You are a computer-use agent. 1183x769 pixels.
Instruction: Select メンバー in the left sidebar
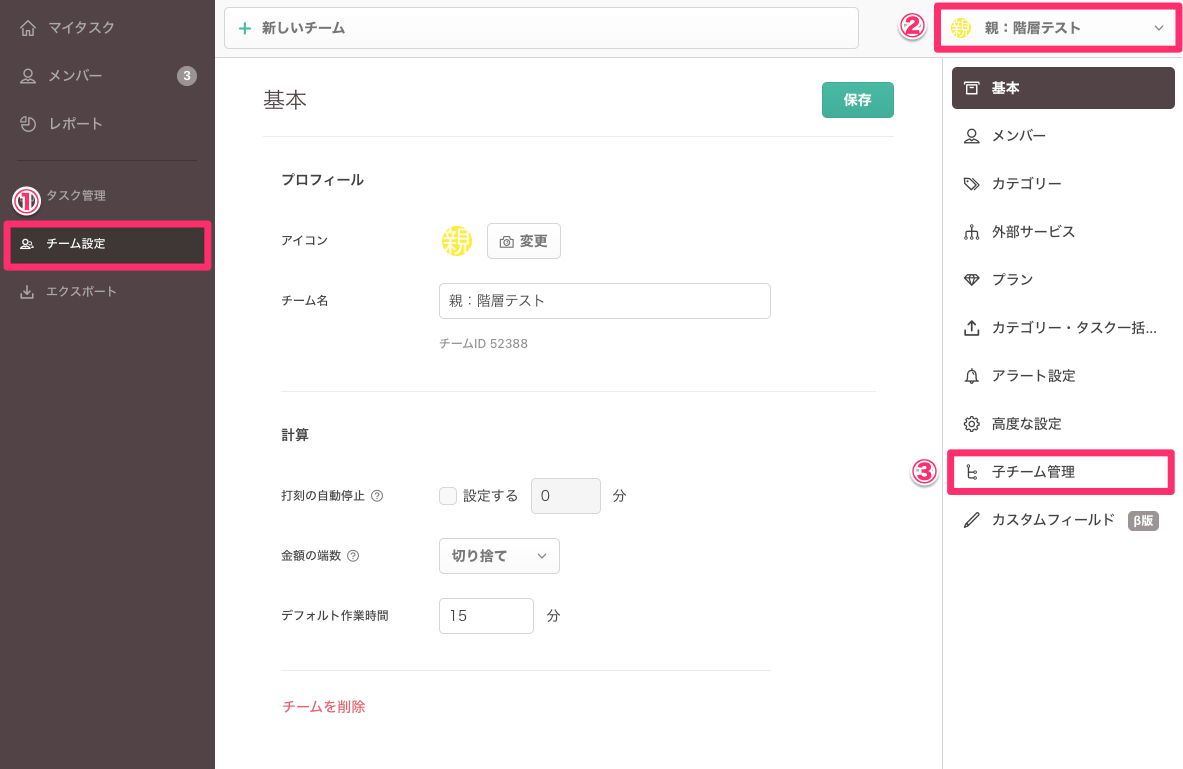[75, 76]
